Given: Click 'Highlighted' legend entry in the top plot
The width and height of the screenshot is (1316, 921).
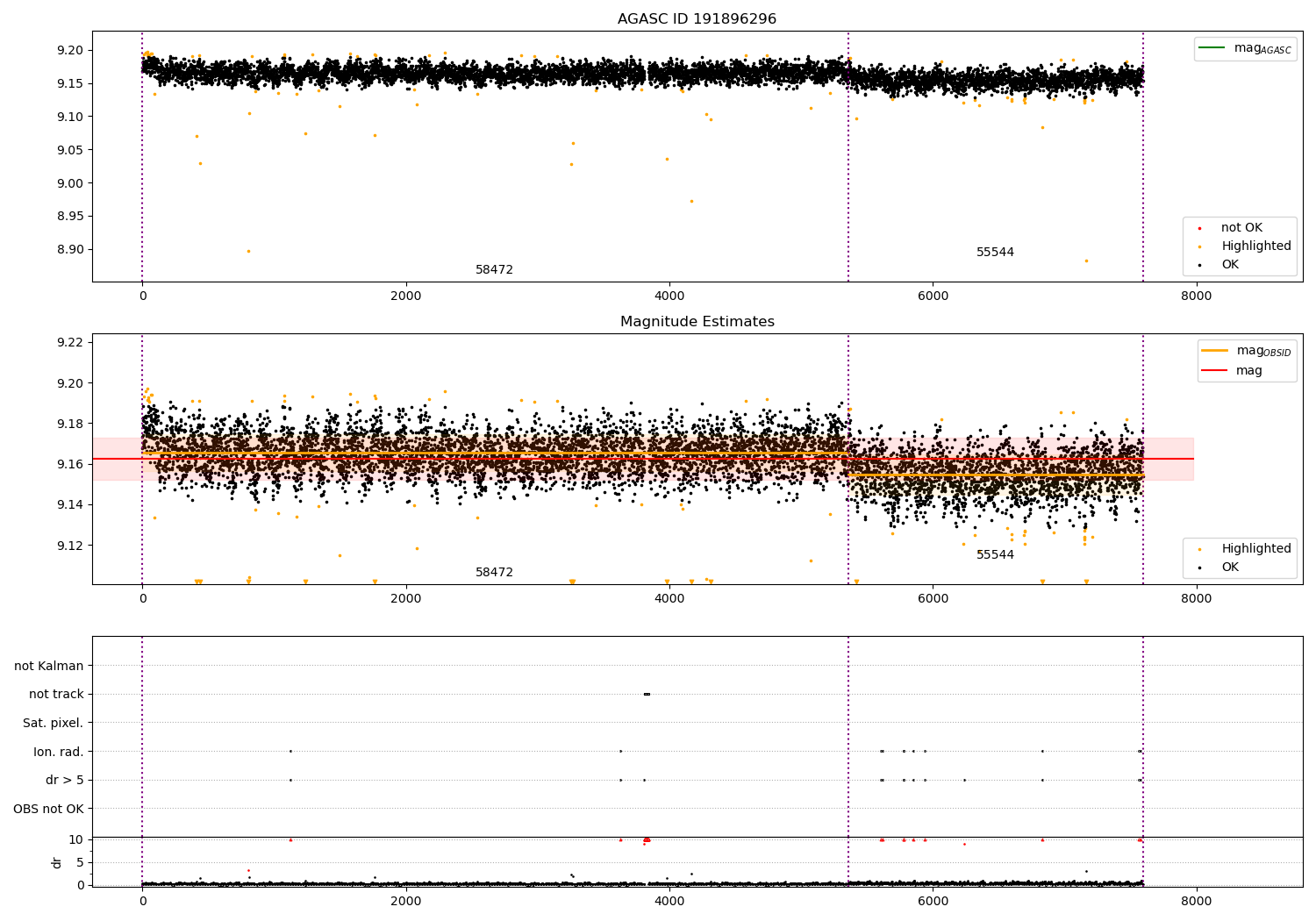Looking at the screenshot, I should [1256, 246].
